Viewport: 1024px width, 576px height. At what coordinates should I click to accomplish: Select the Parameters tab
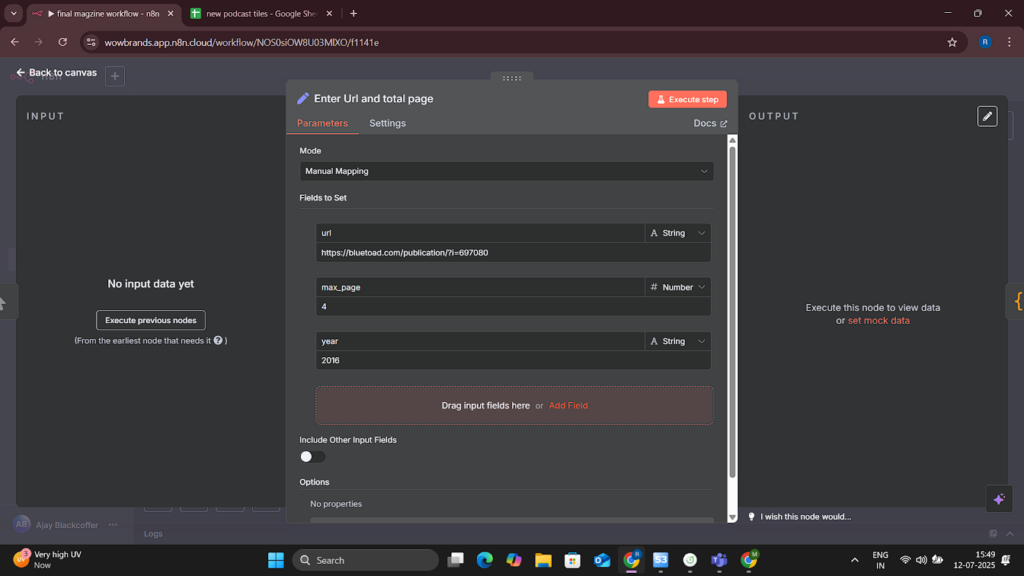coord(323,123)
